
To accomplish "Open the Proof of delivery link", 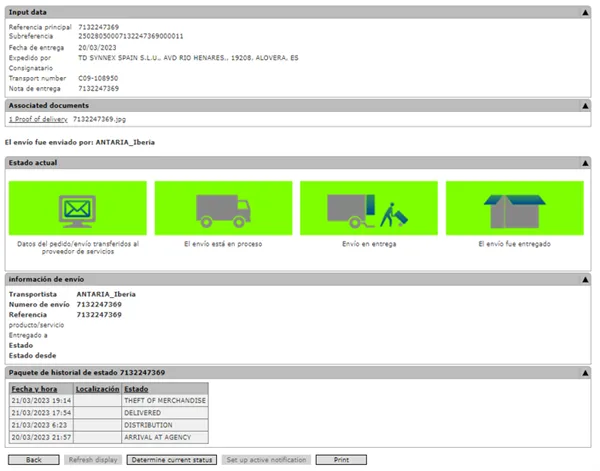I will tap(37, 119).
